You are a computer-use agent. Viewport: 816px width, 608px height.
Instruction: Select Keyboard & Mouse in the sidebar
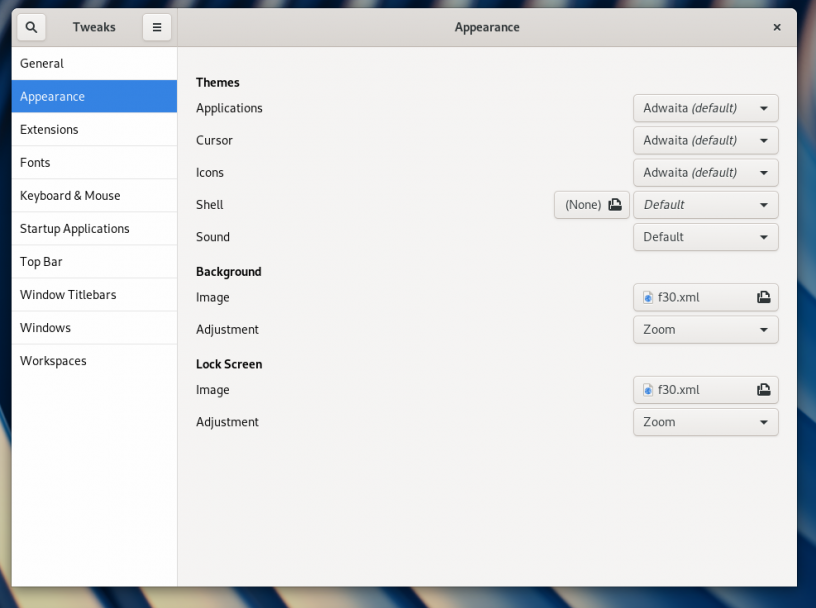click(x=94, y=195)
